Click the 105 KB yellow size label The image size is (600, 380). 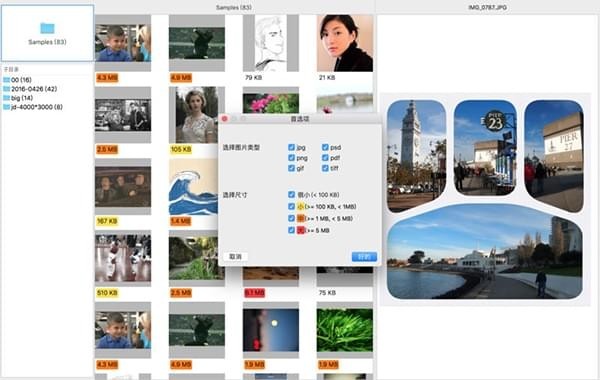point(181,149)
